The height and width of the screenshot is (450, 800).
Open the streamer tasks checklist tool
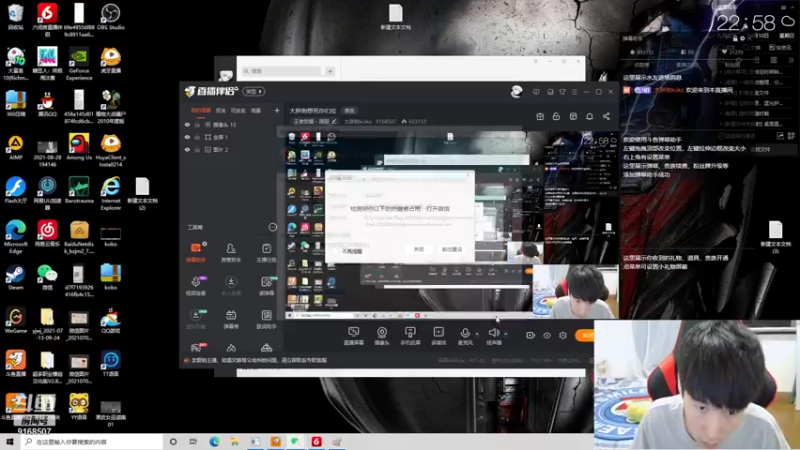pos(266,253)
